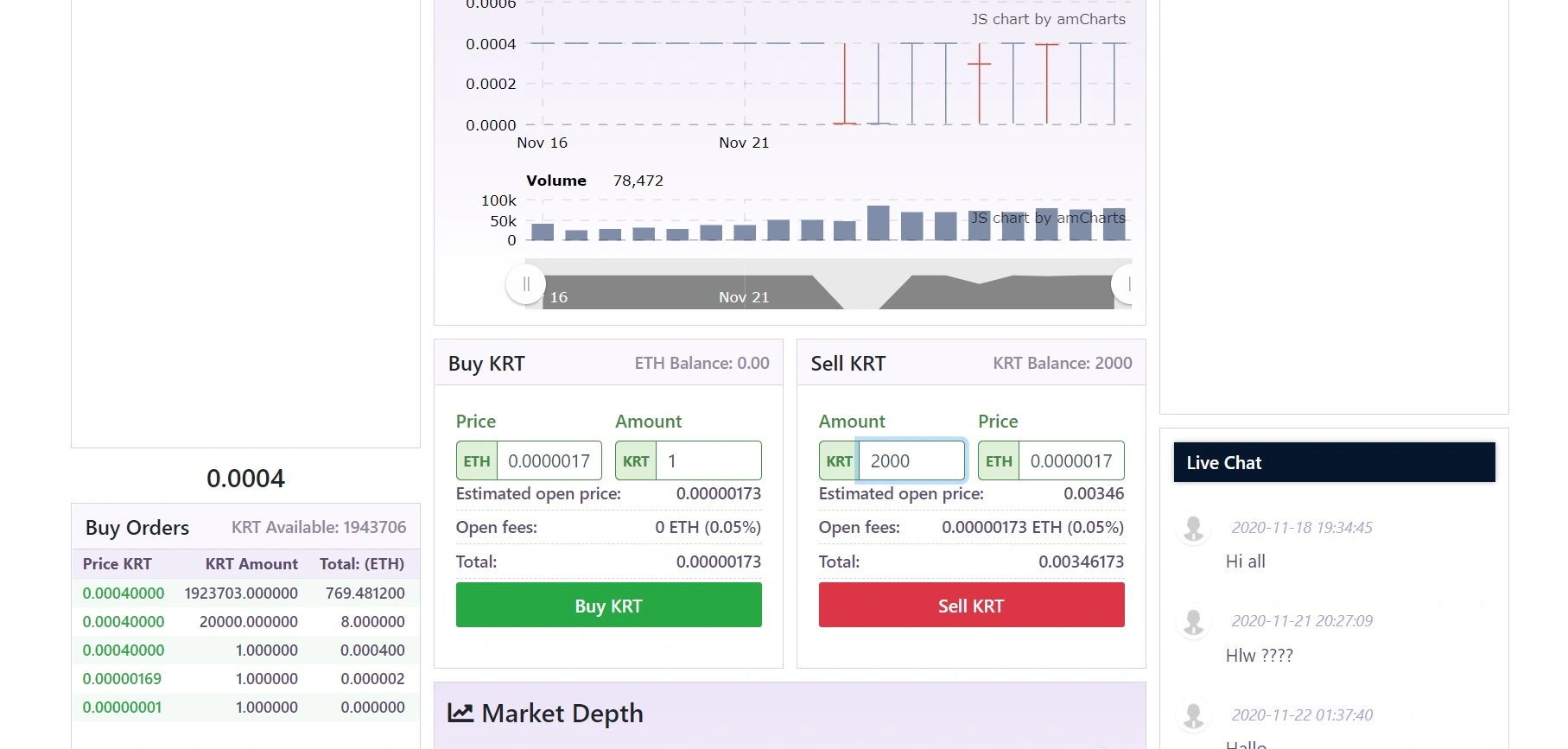The height and width of the screenshot is (749, 1568).
Task: Click the avatar dated 2020-11-22 01:37:40
Action: pos(1194,716)
